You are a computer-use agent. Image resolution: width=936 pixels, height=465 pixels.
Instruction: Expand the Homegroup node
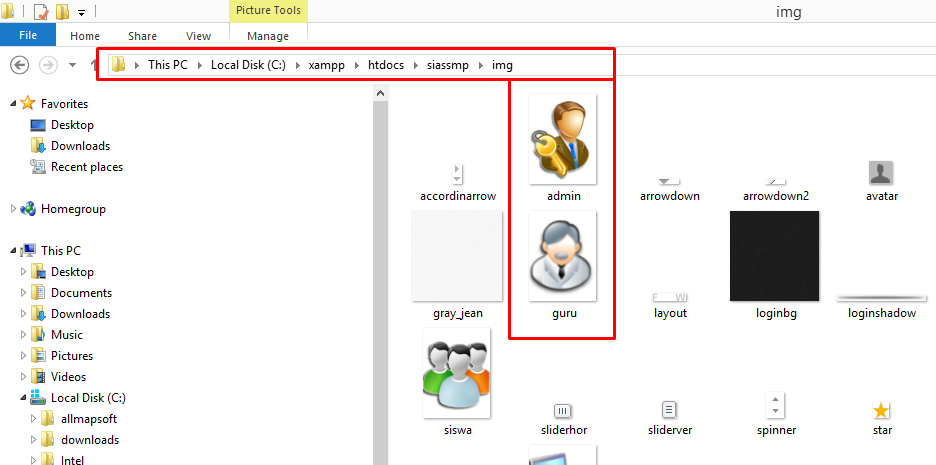click(x=13, y=209)
